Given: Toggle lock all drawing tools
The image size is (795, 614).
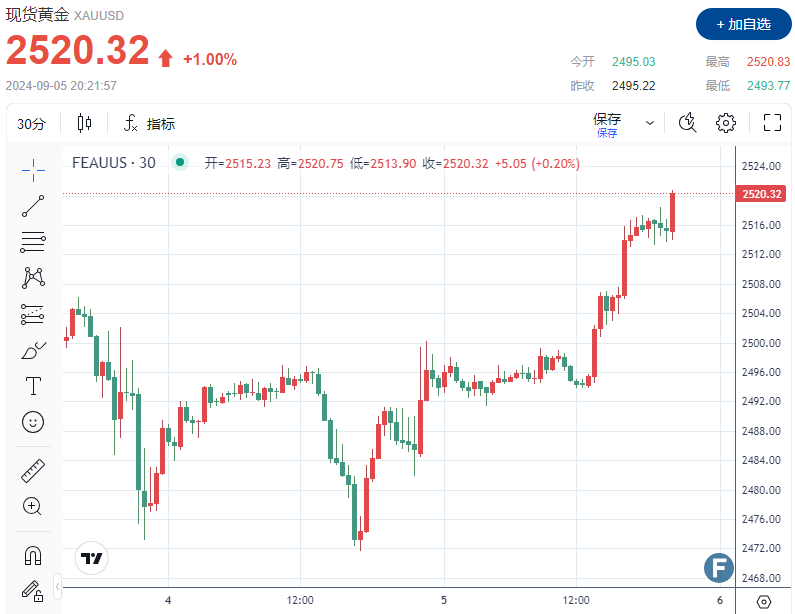Looking at the screenshot, I should (33, 591).
